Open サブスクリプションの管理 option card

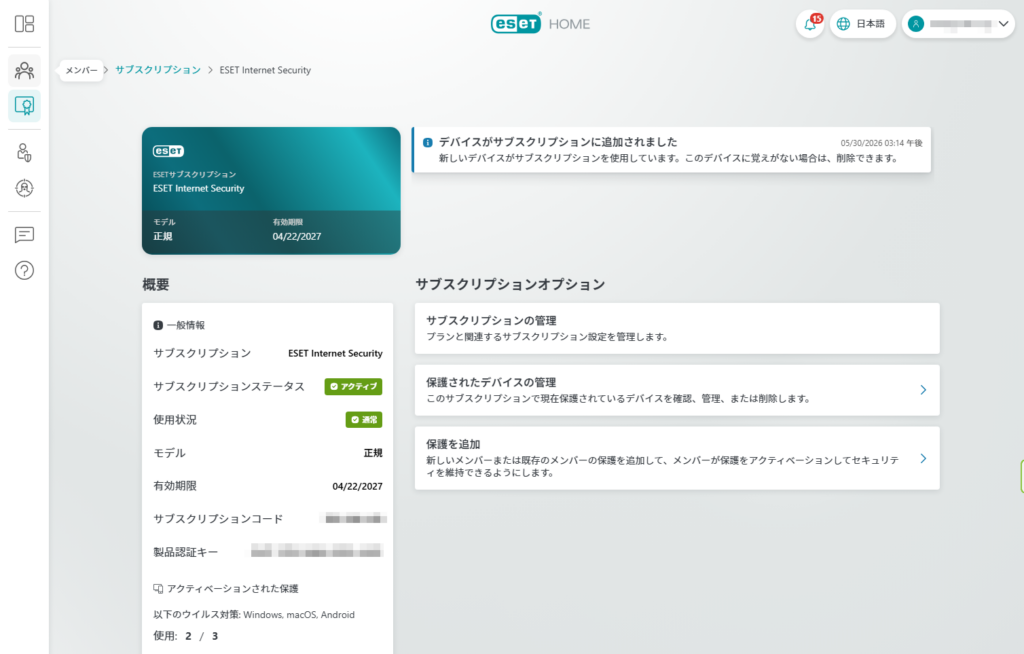pos(677,328)
